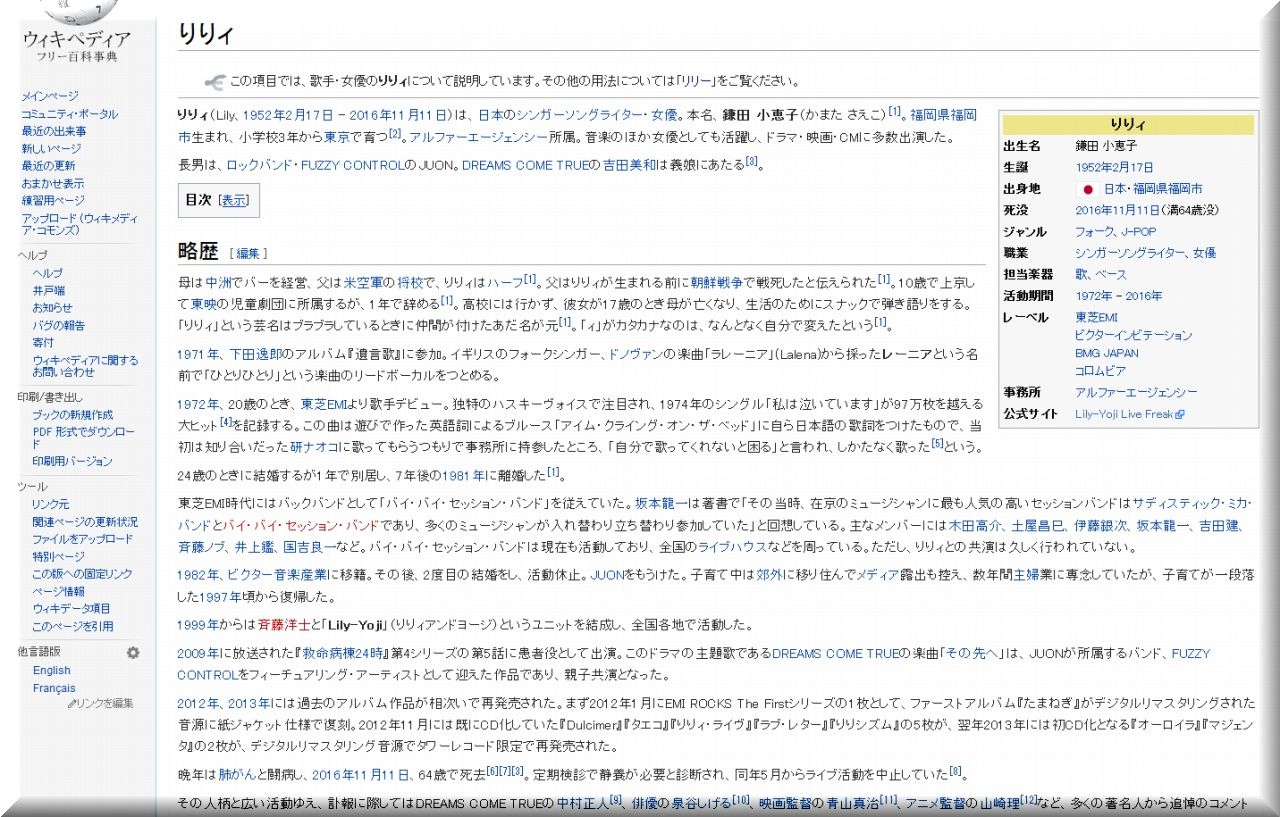
Task: Select おまかせ表示 random article link
Action: (53, 183)
